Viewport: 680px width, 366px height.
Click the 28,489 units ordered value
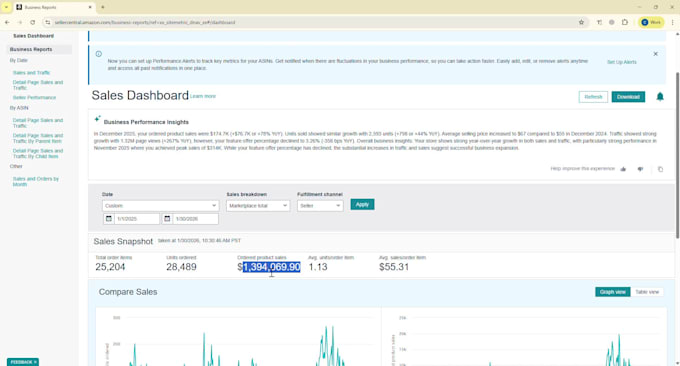pos(181,267)
